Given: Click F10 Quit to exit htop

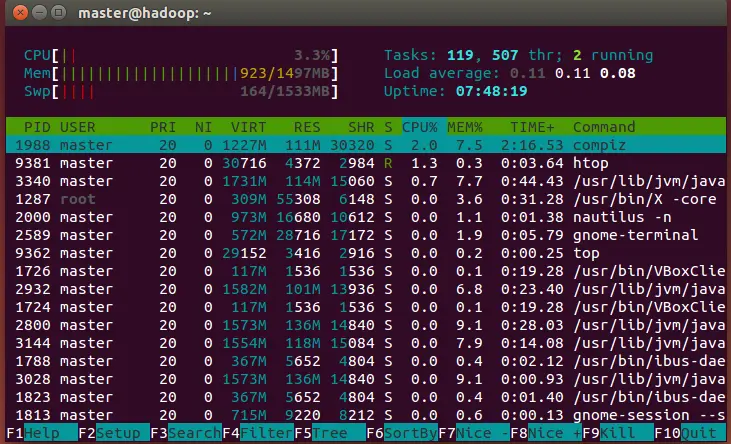Looking at the screenshot, I should (690, 433).
